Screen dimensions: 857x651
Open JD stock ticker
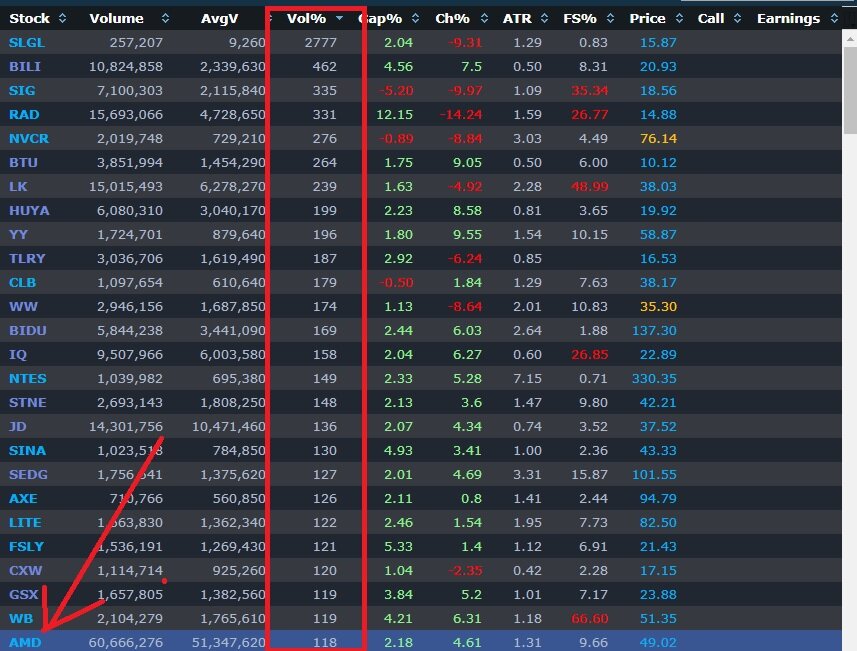pos(17,426)
